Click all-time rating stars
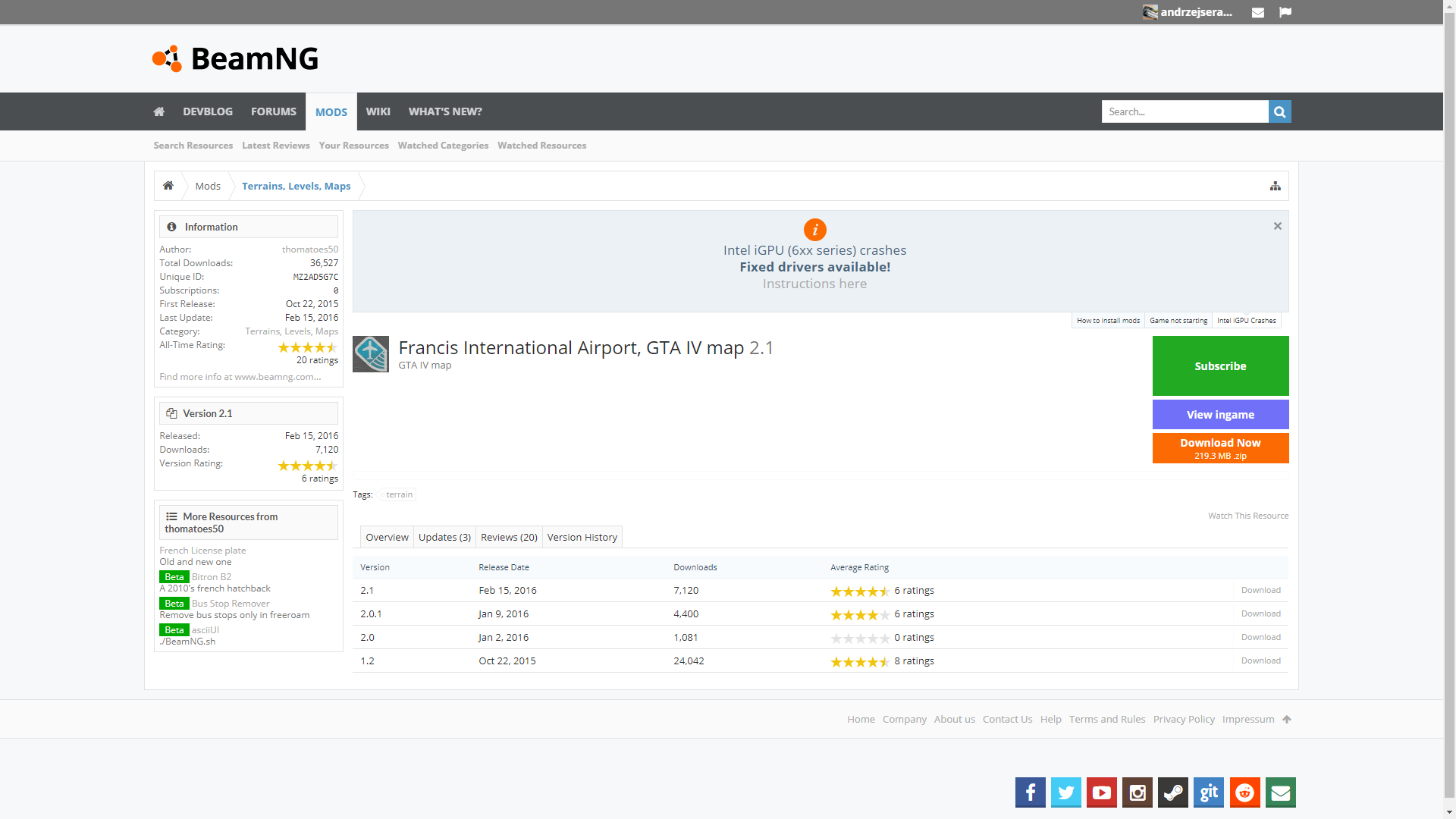Screen dimensions: 1456x819 [x=308, y=347]
